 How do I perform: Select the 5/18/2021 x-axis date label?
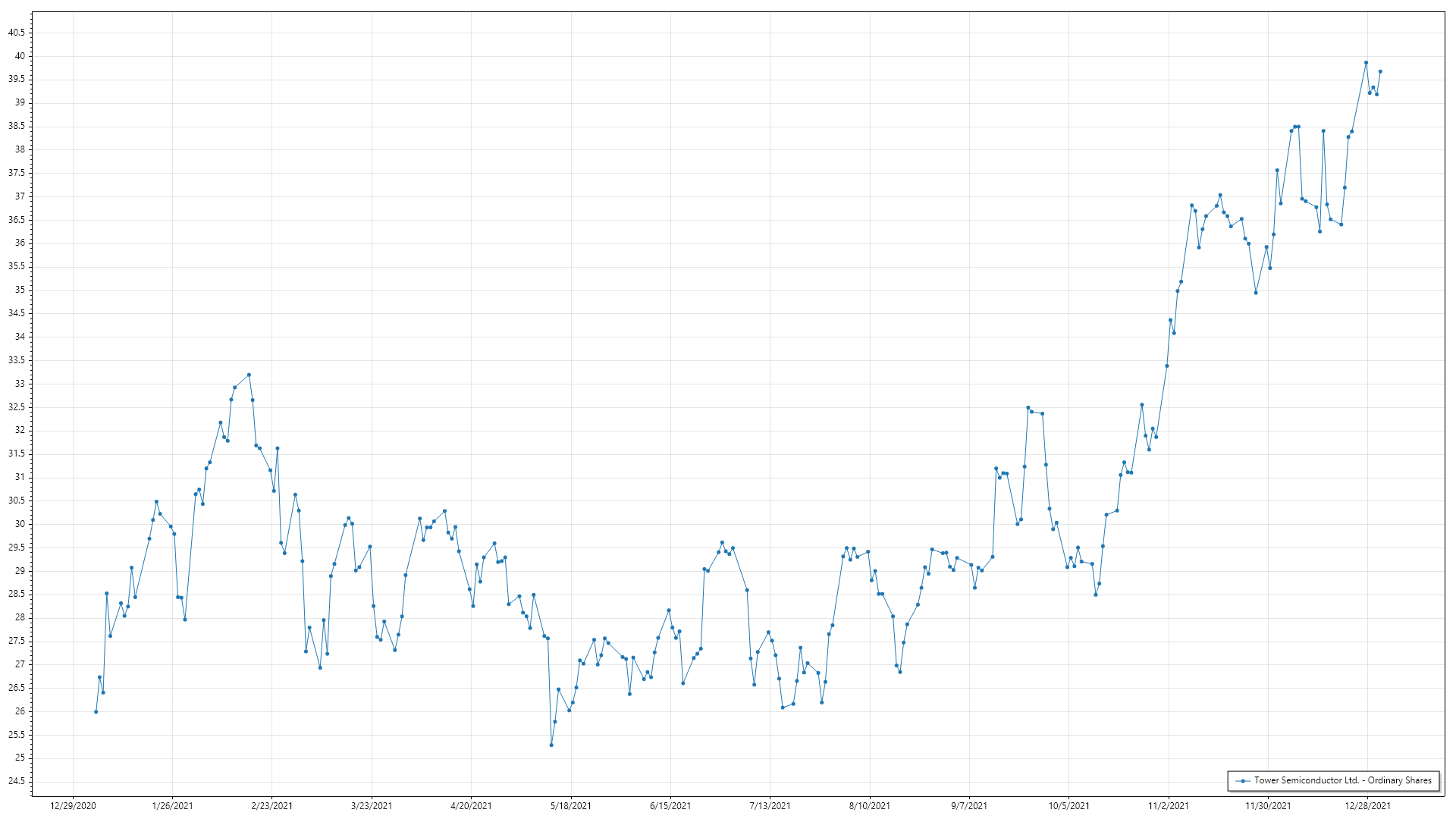coord(570,805)
